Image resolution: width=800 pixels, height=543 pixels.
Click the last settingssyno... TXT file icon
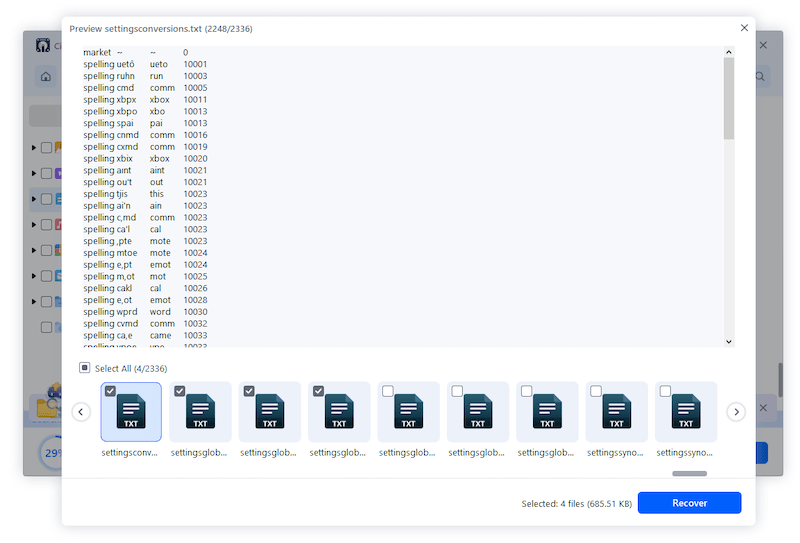[x=686, y=412]
